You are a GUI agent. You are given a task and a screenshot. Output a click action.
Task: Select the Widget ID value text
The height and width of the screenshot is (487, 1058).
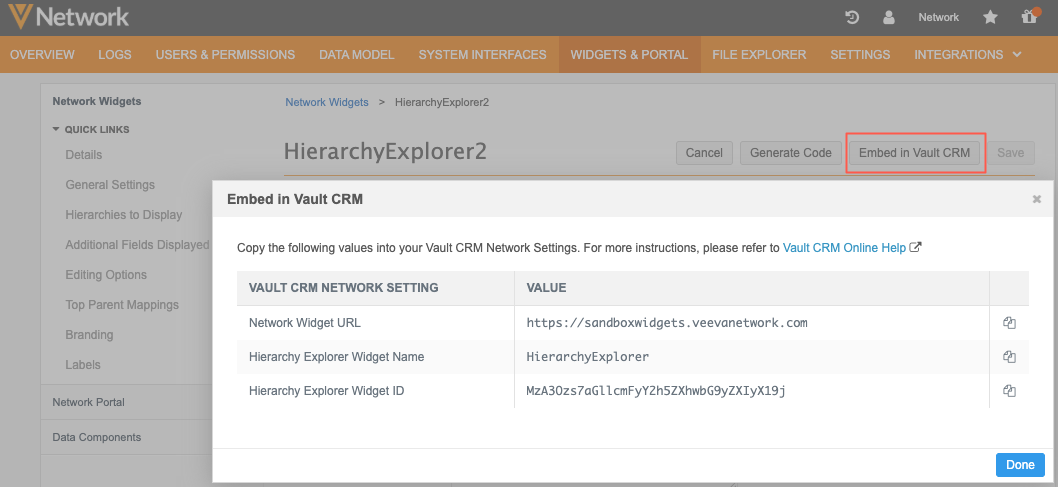[x=656, y=391]
